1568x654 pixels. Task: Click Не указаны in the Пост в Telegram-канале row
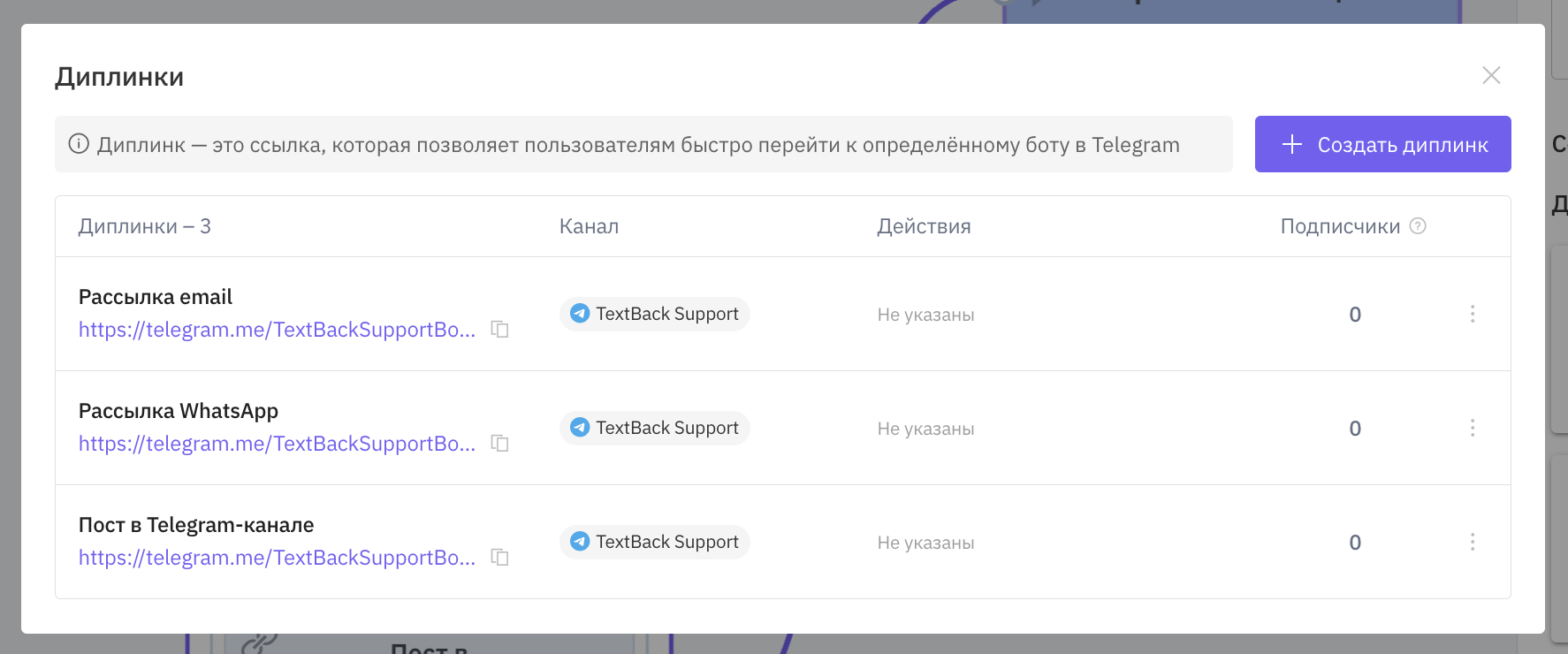point(925,543)
